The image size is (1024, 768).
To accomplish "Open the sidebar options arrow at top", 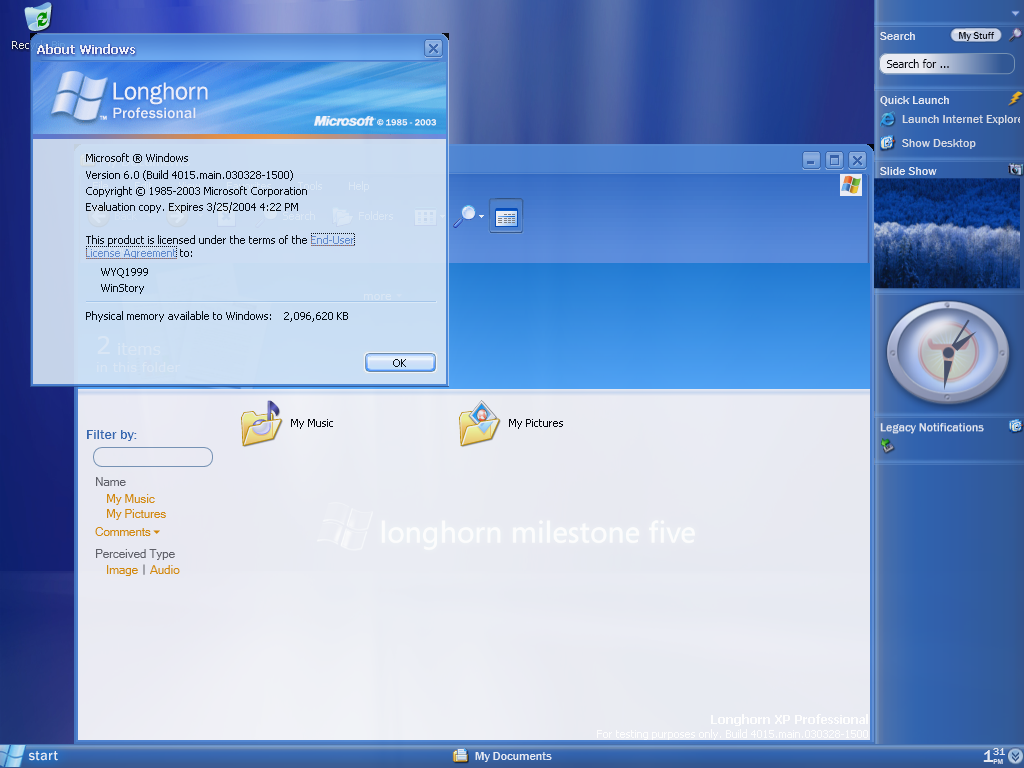I will click(x=1014, y=14).
